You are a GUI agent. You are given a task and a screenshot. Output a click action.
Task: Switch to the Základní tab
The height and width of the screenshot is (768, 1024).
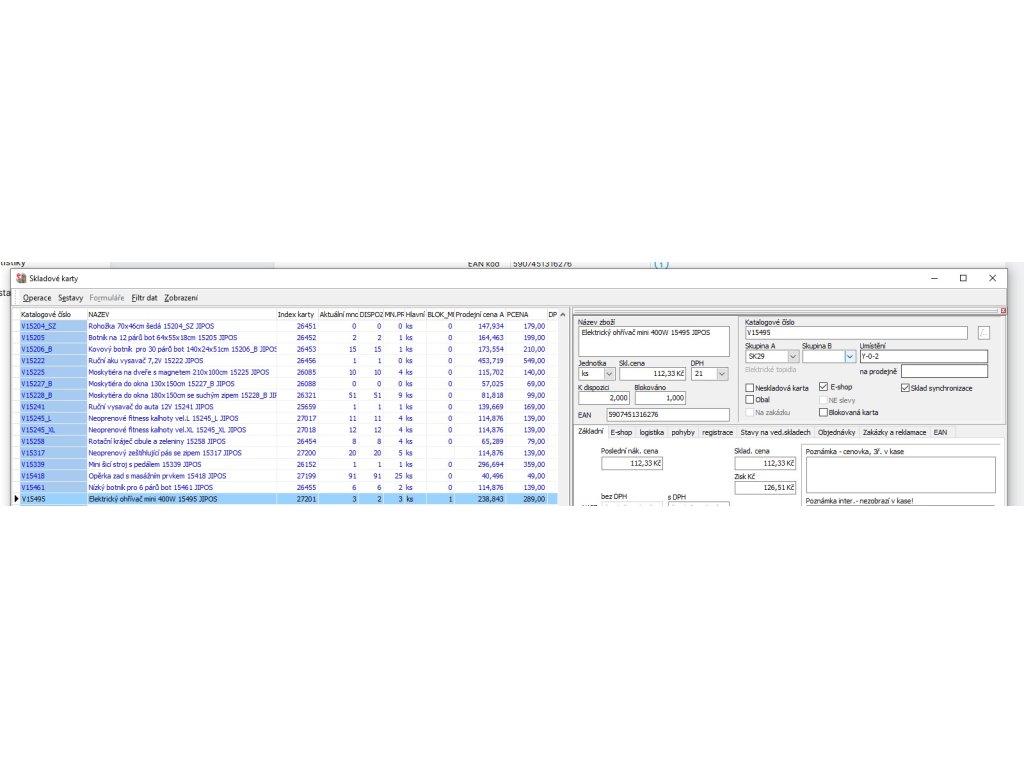(590, 432)
